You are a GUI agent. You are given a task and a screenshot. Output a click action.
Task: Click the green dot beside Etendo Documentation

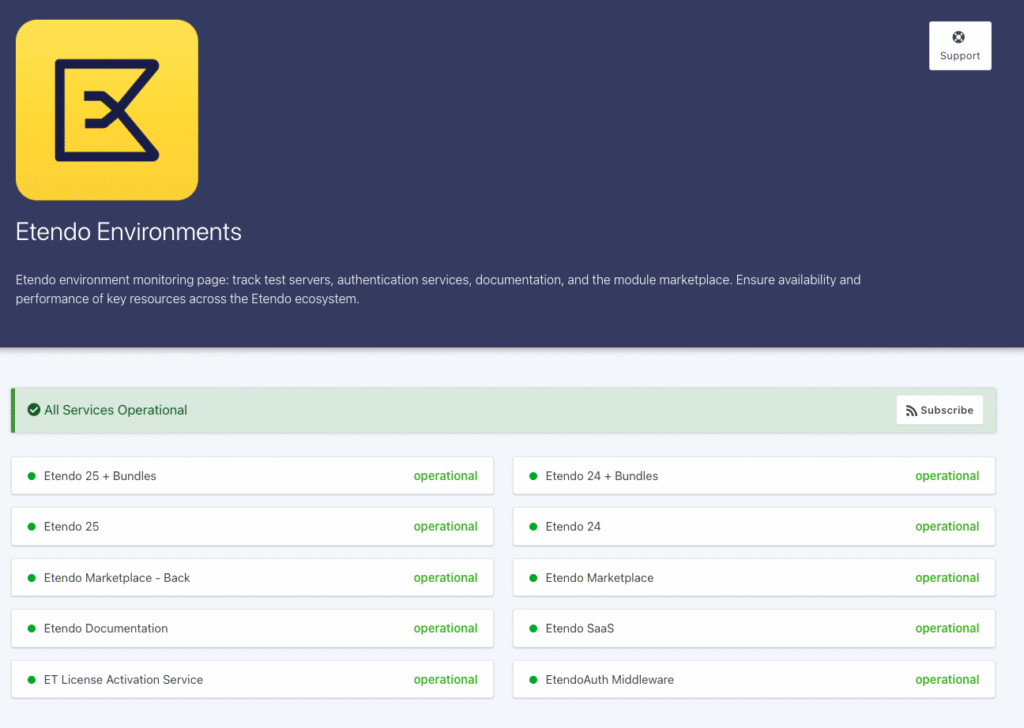[x=31, y=628]
